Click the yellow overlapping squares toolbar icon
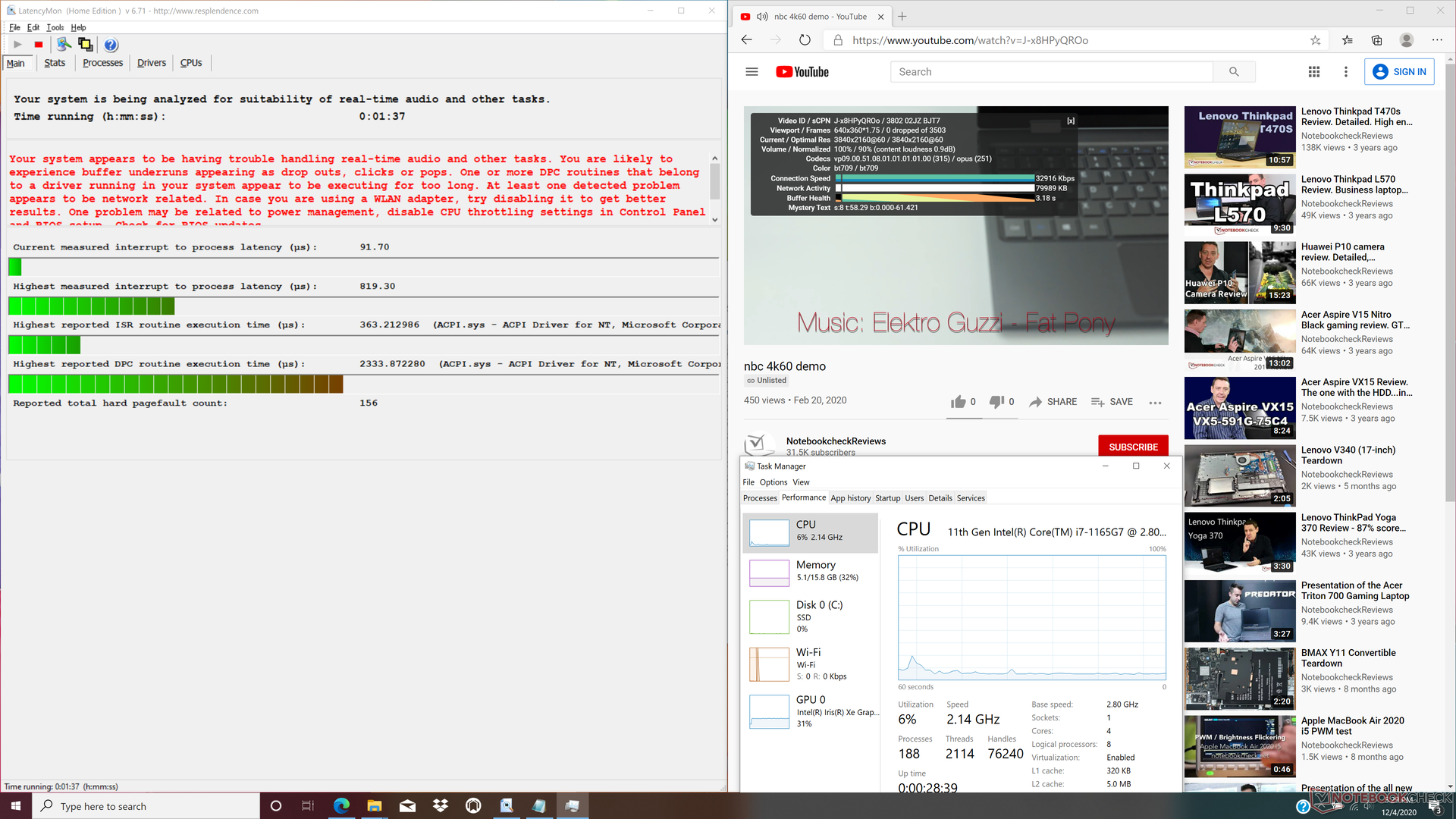Viewport: 1456px width, 819px height. tap(85, 45)
